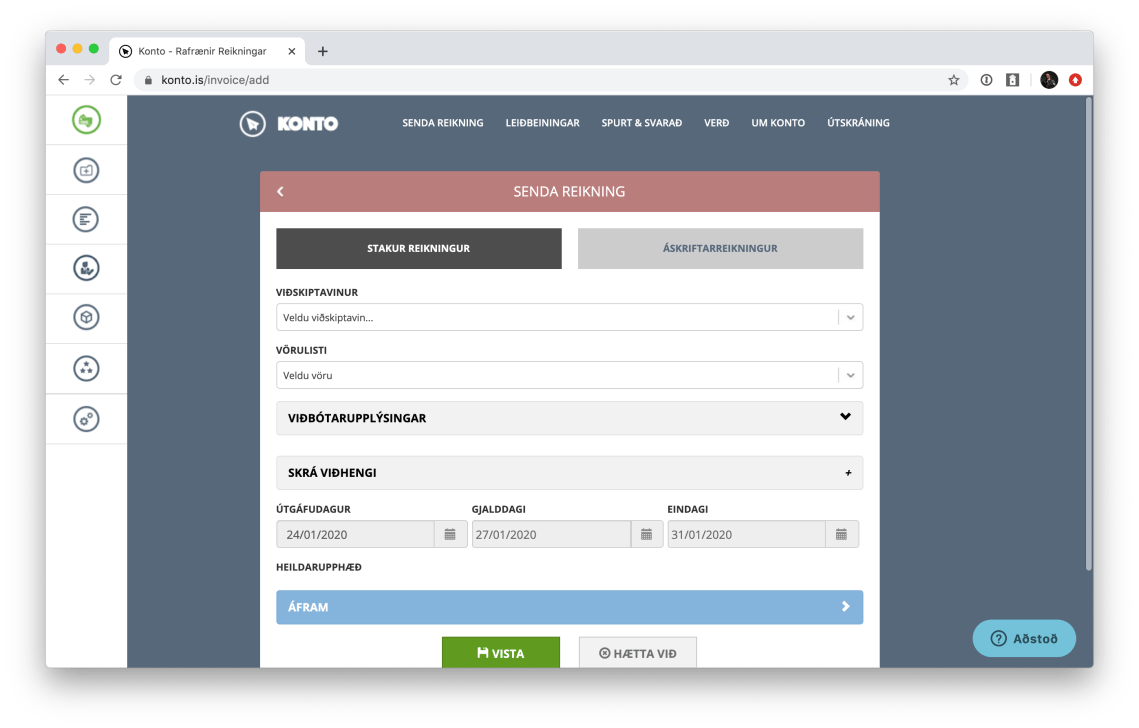
Task: Open the list lines icon in sidebar
Action: 86,219
